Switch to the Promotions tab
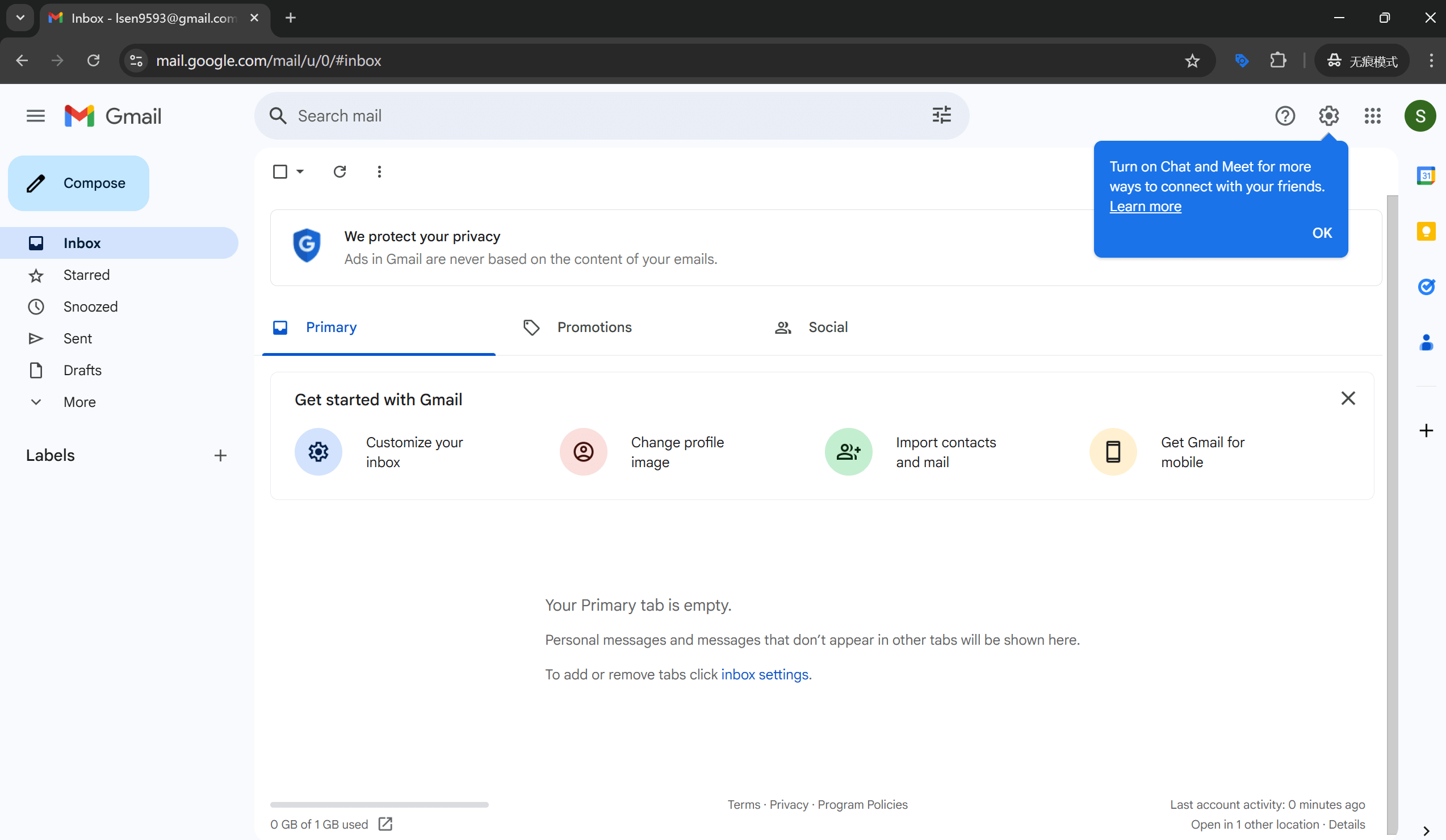Image resolution: width=1446 pixels, height=840 pixels. tap(594, 327)
